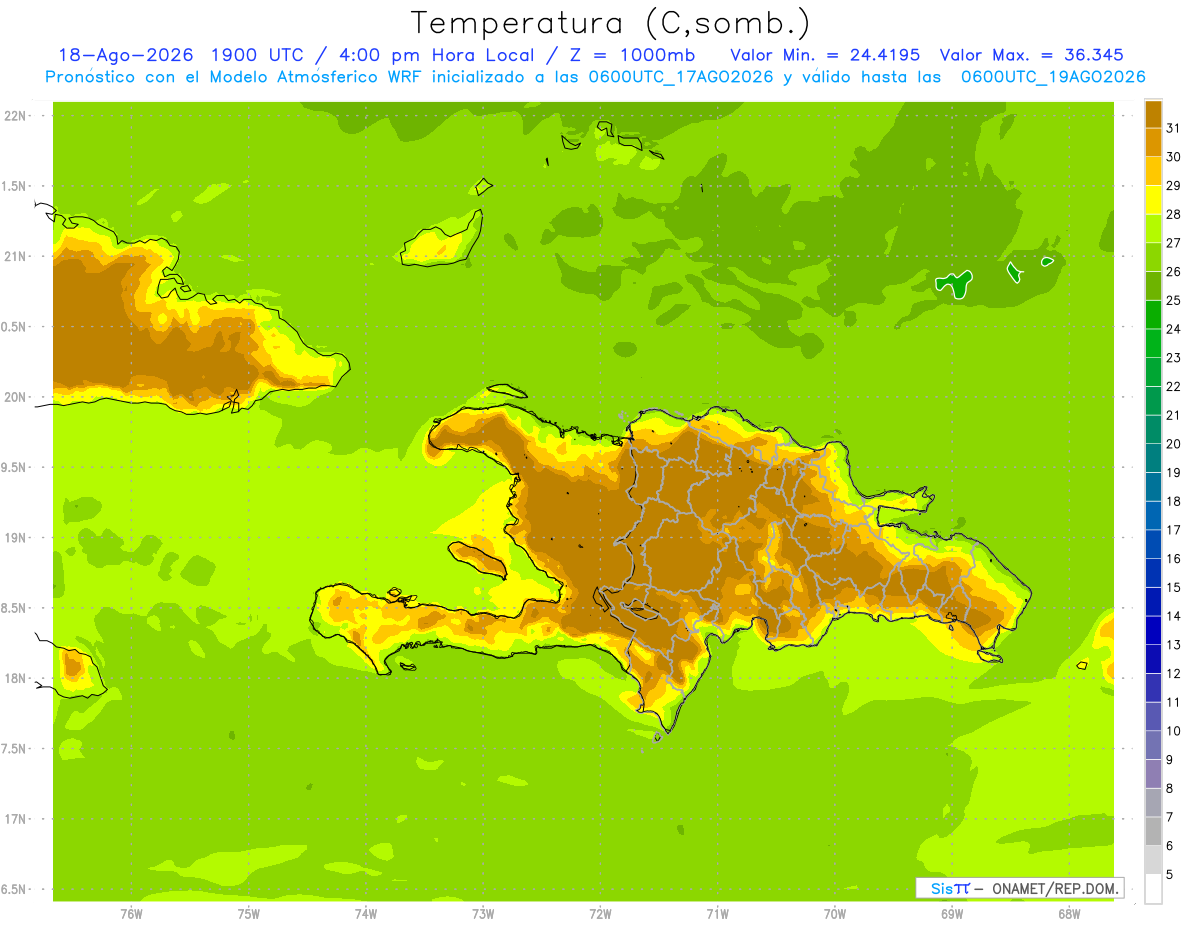Click legend value "11" on color scale
Viewport: 1200px width, 927px height.
1173,702
